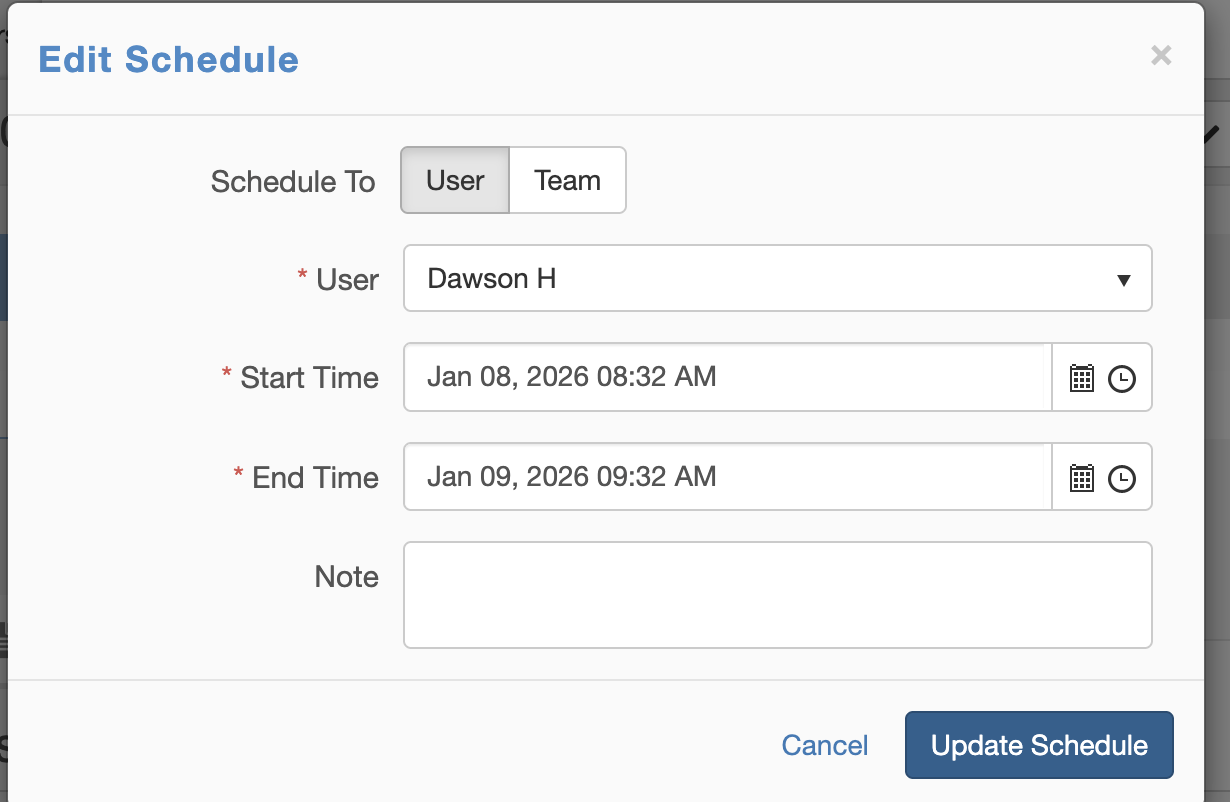This screenshot has width=1230, height=802.
Task: Click the Schedule To label
Action: point(293,182)
